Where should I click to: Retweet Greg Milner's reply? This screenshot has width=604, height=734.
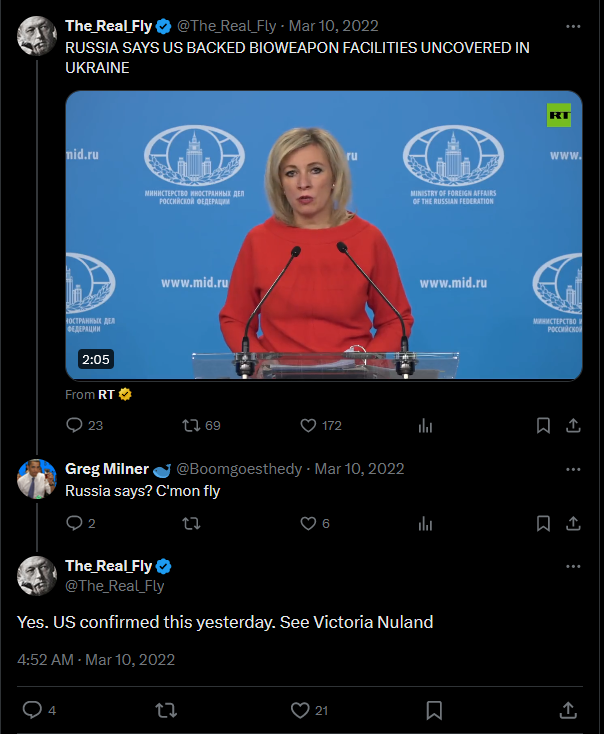point(190,523)
